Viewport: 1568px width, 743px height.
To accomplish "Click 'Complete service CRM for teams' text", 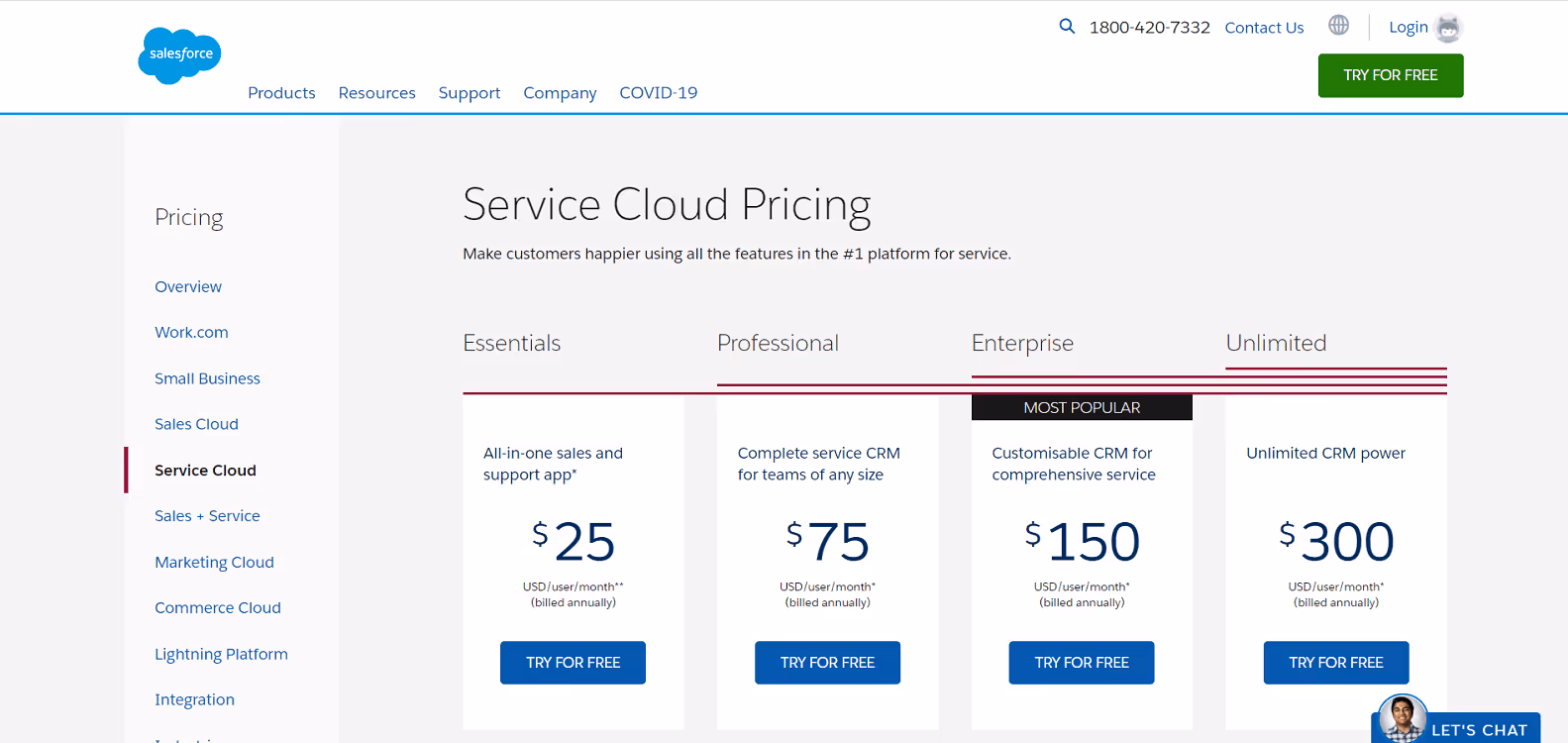I will pyautogui.click(x=818, y=465).
